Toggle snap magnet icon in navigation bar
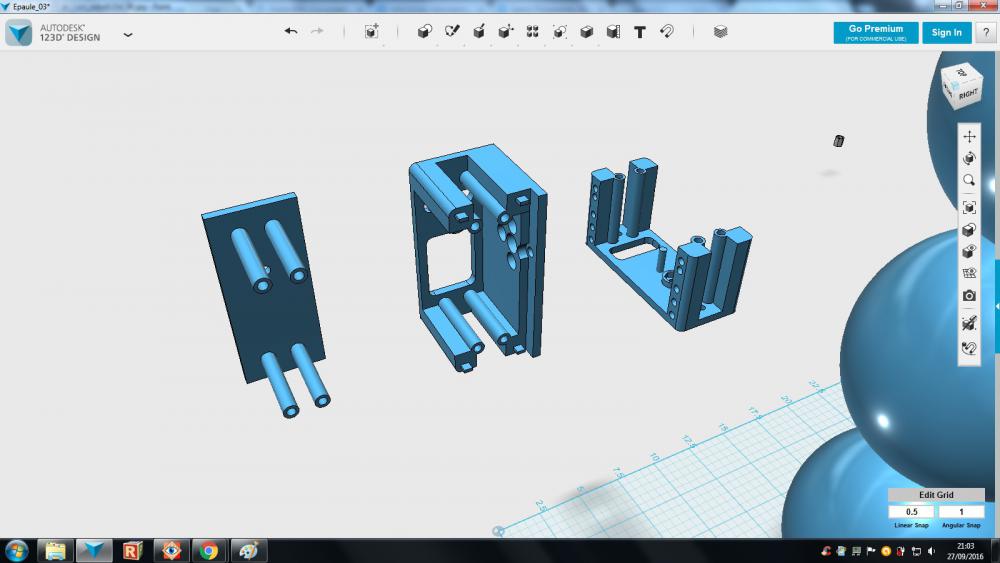 tap(969, 348)
